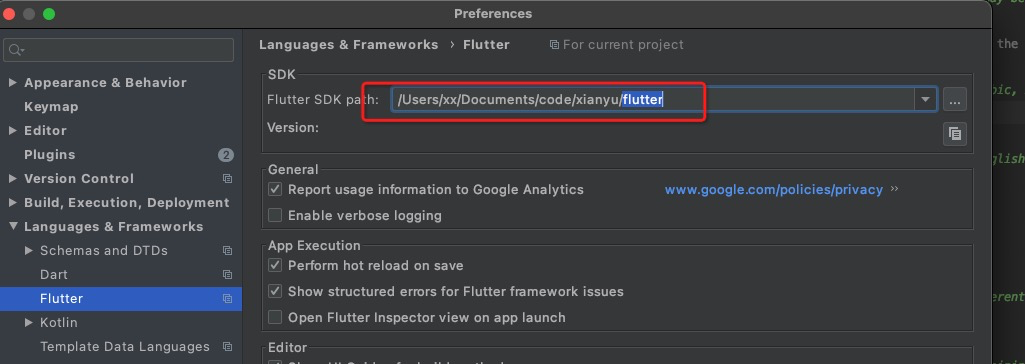Click the project-level icon beside Version Control
Viewport: 1025px width, 364px height.
pyautogui.click(x=227, y=178)
